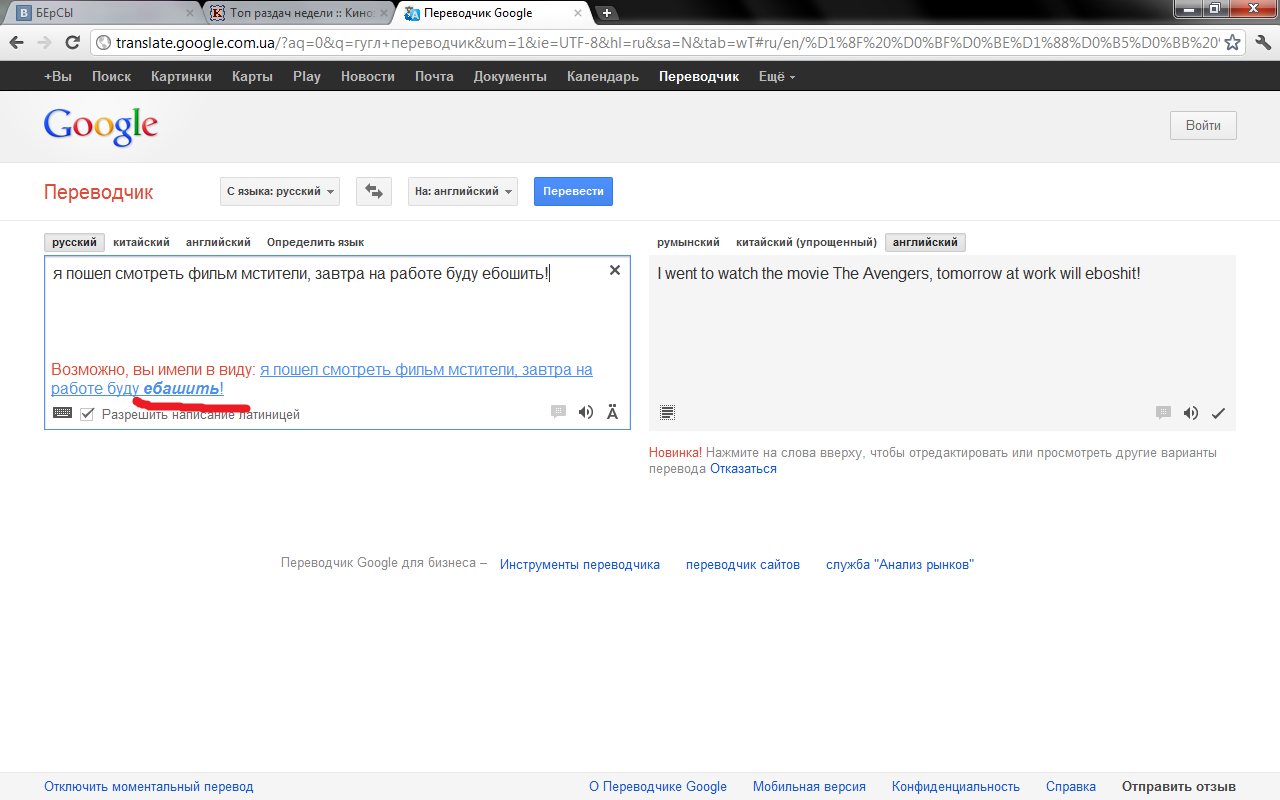1280x800 pixels.
Task: Open служба "Анализ рынков" link
Action: click(x=900, y=565)
